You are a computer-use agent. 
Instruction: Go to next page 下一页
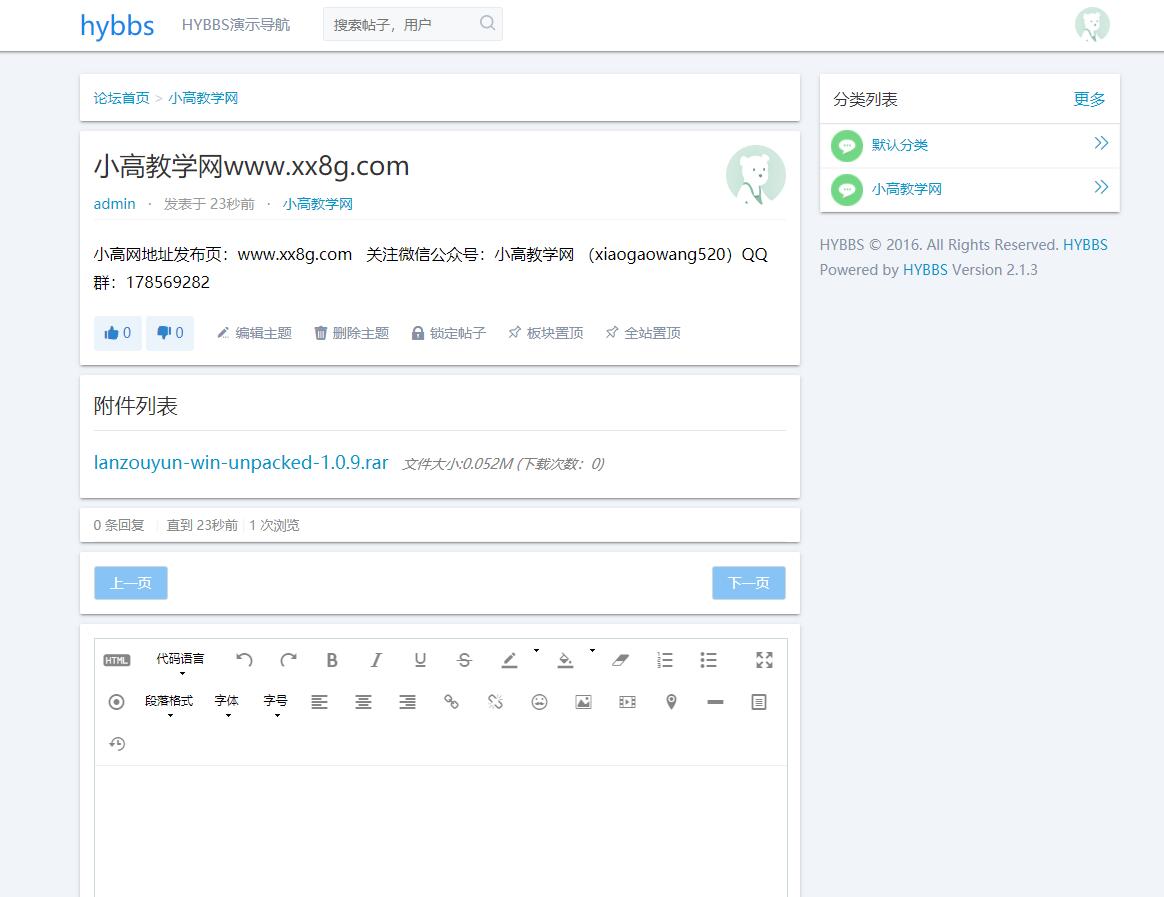[749, 583]
